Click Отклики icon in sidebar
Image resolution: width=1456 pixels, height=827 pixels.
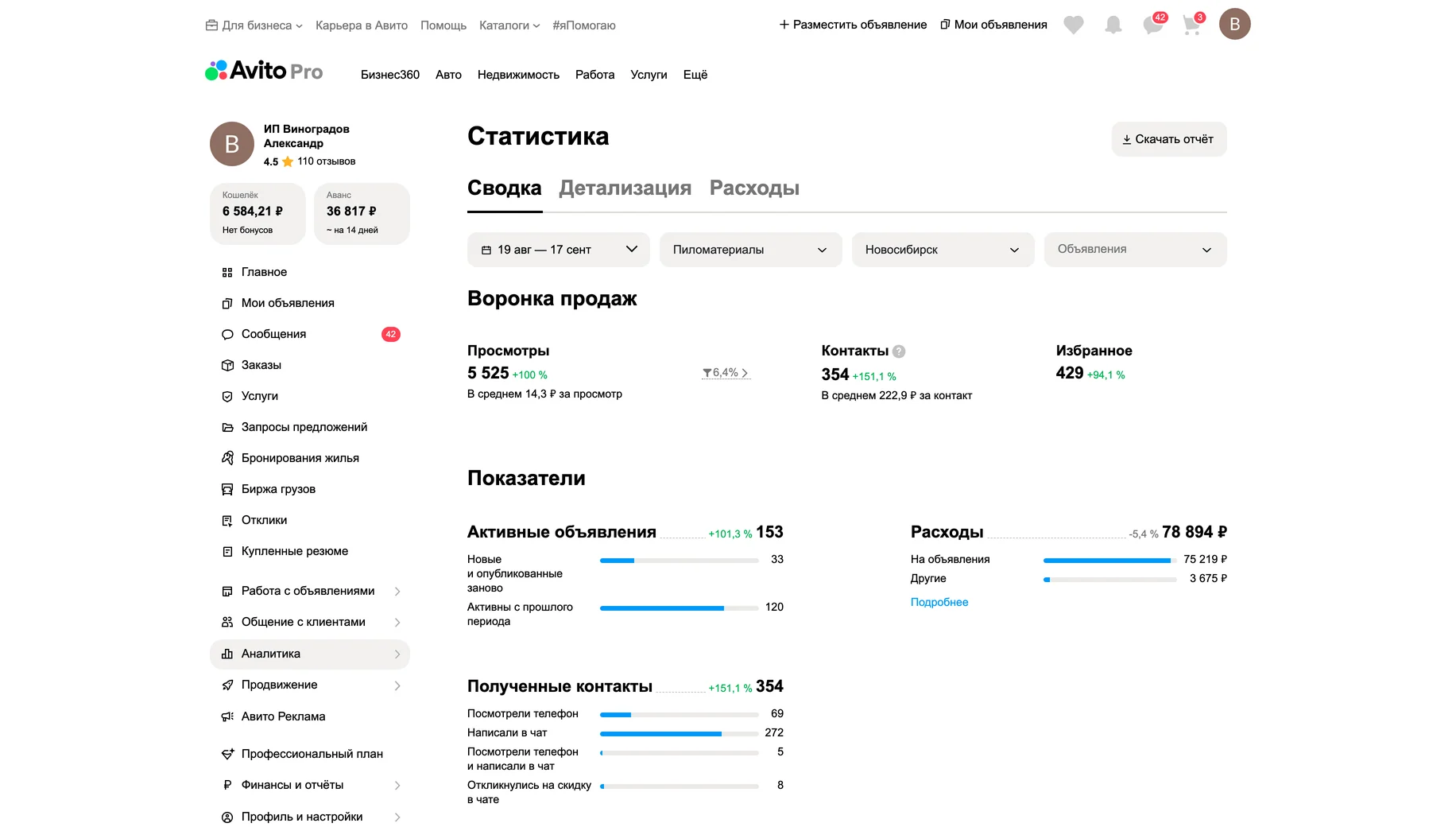tap(227, 521)
